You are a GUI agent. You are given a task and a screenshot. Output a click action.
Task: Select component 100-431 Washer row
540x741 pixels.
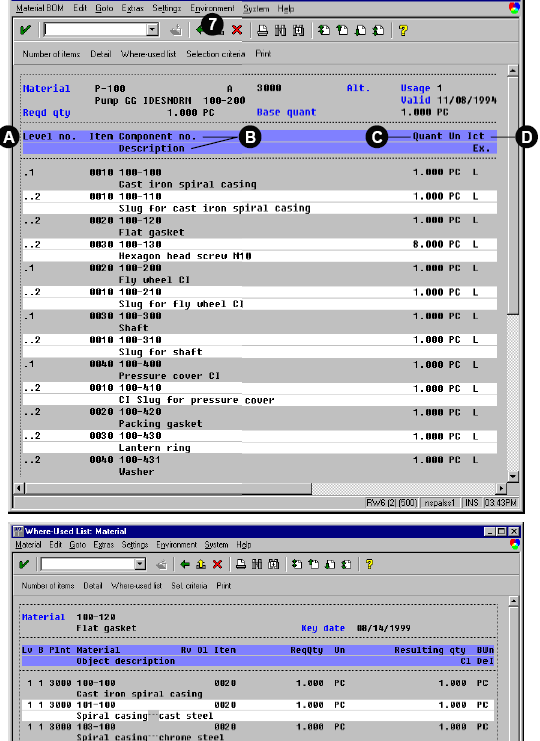[x=259, y=465]
